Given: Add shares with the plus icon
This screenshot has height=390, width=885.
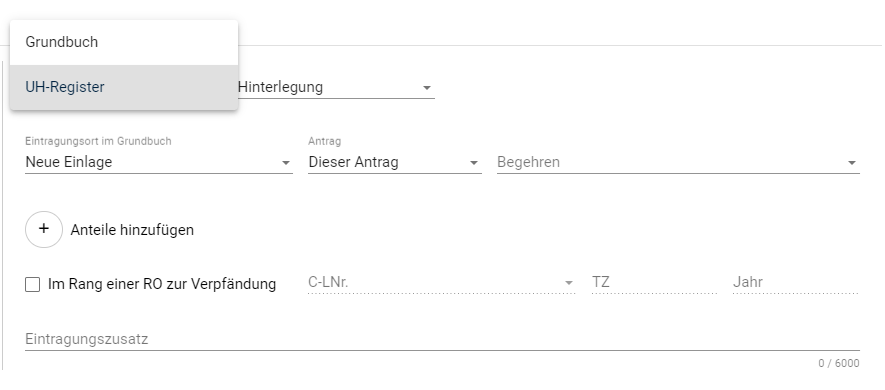Looking at the screenshot, I should click(x=43, y=229).
